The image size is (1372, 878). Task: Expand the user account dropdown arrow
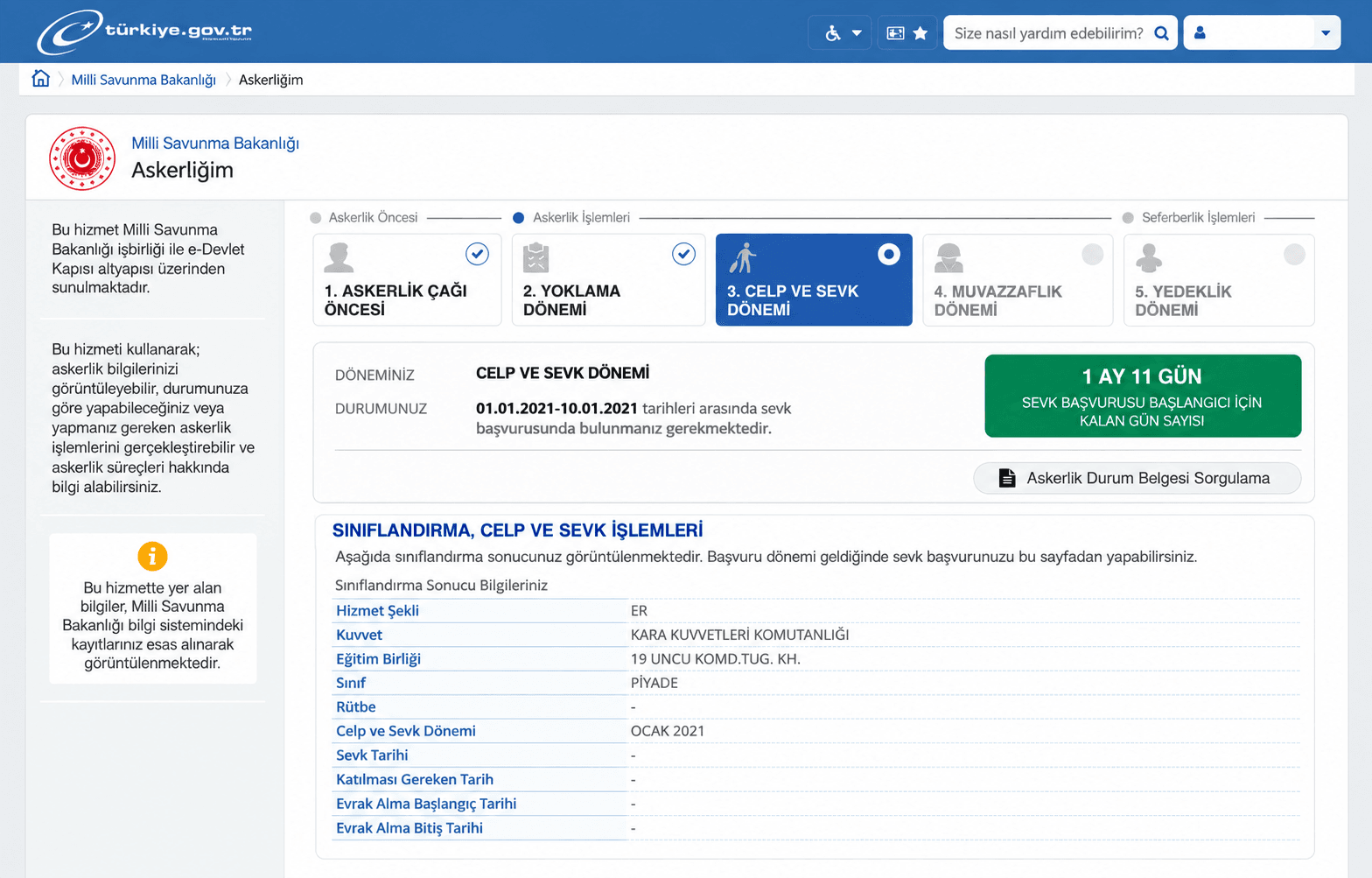1326,33
